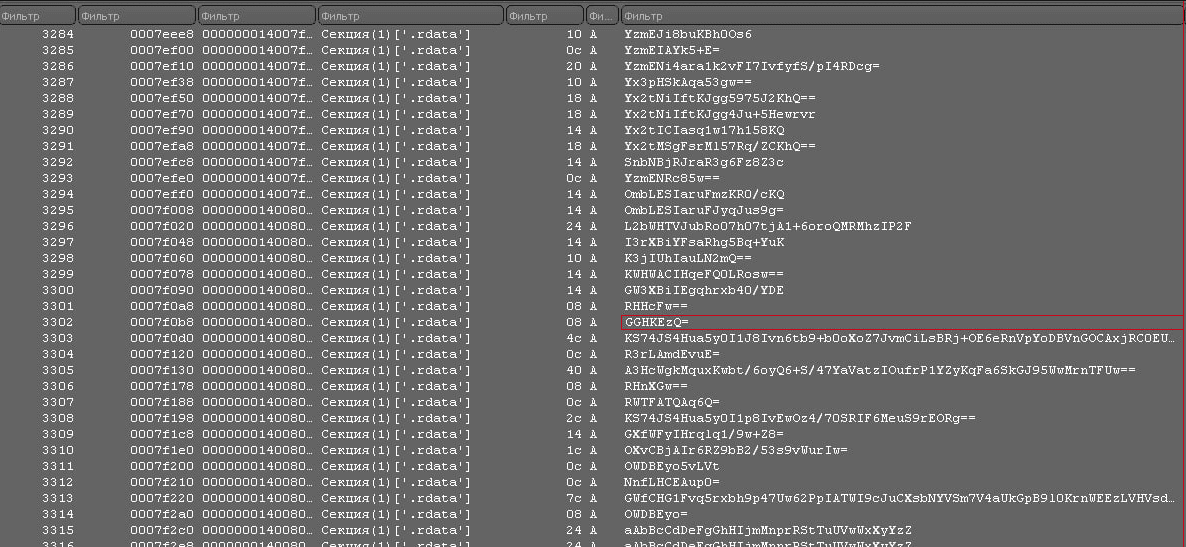The image size is (1186, 547).
Task: Select the string RHHcFw==
Action: click(656, 306)
